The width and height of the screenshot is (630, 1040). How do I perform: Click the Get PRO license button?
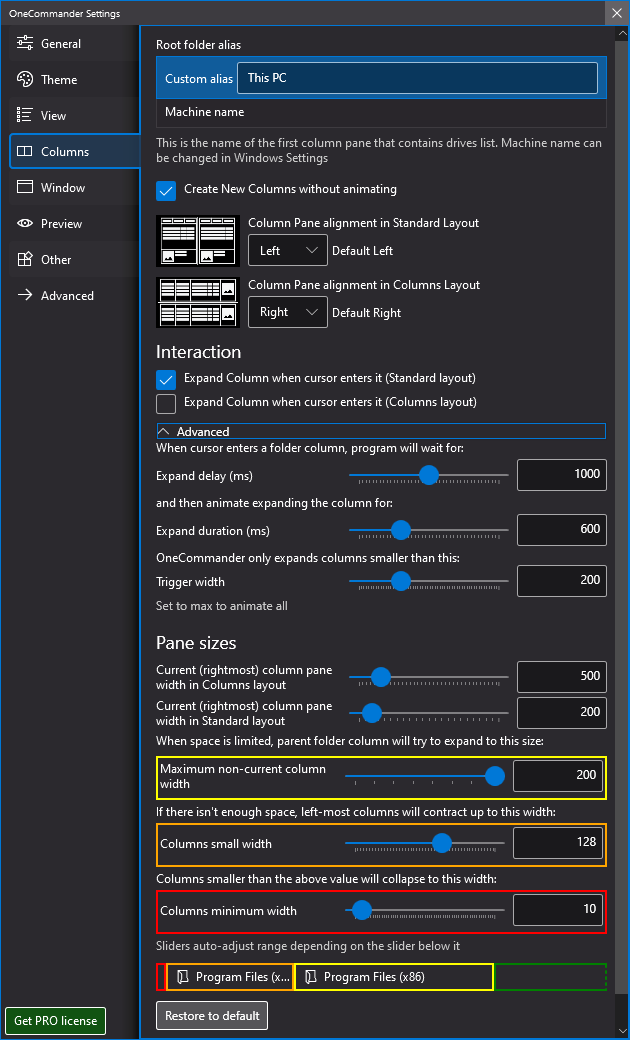pos(56,1021)
